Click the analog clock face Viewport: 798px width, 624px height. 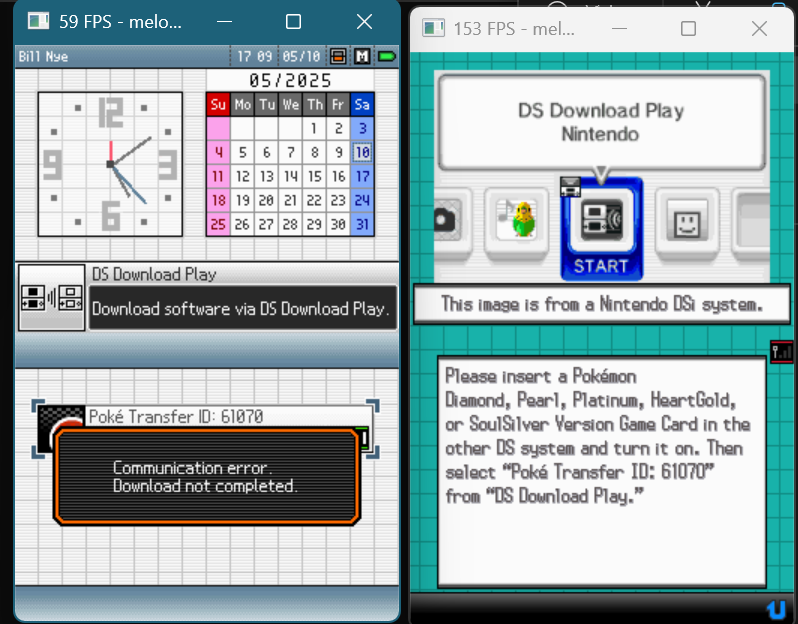coord(110,163)
